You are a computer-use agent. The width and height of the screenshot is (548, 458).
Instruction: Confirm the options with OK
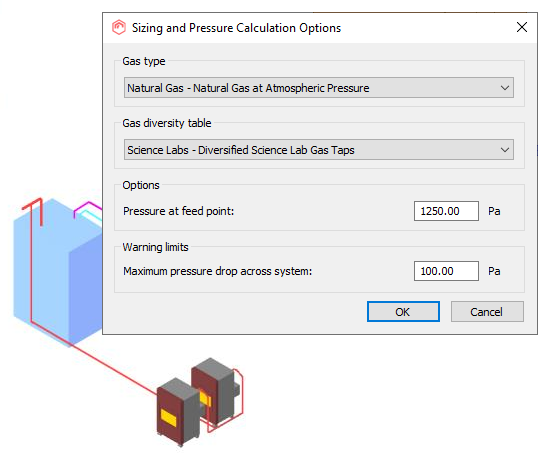point(403,312)
